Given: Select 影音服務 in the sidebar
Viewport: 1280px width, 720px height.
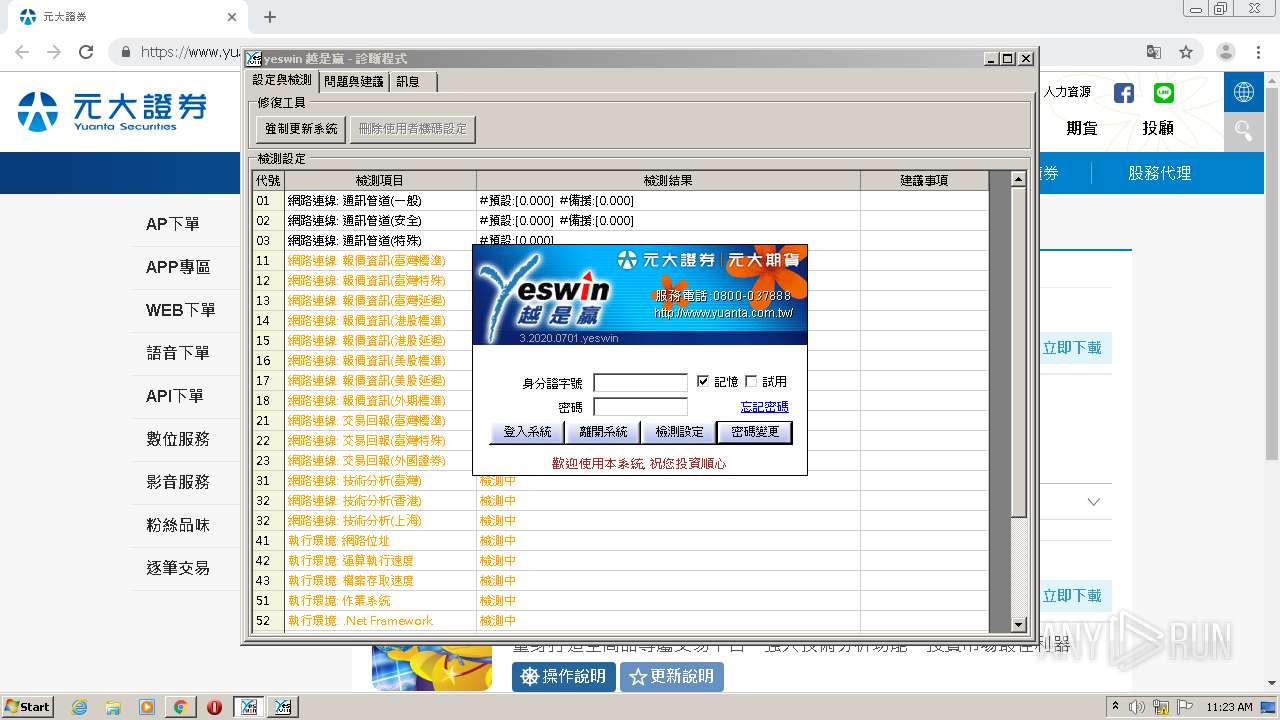Looking at the screenshot, I should 178,482.
